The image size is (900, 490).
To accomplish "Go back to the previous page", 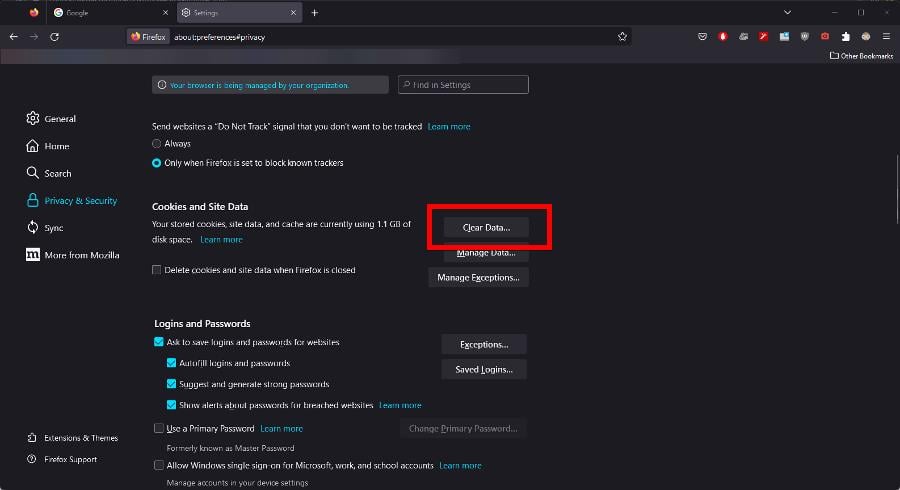I will 14,36.
